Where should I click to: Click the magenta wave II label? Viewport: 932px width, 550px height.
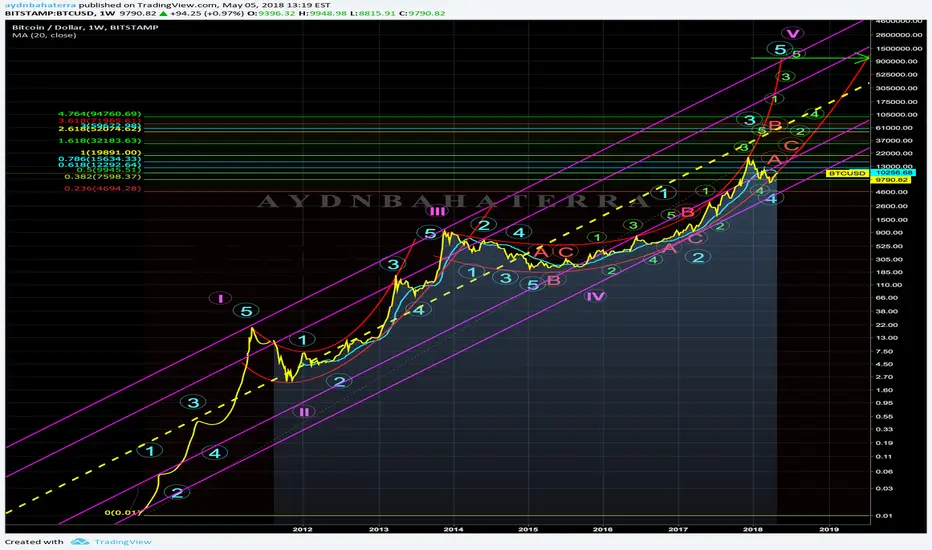click(304, 411)
